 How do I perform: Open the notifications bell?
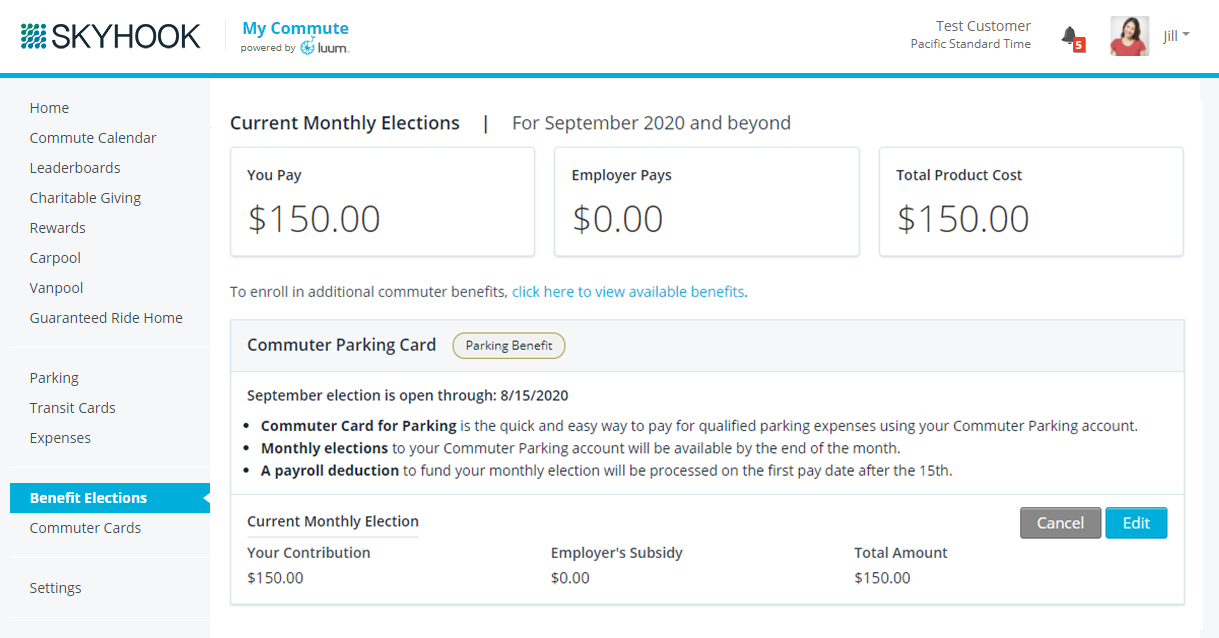coord(1070,37)
